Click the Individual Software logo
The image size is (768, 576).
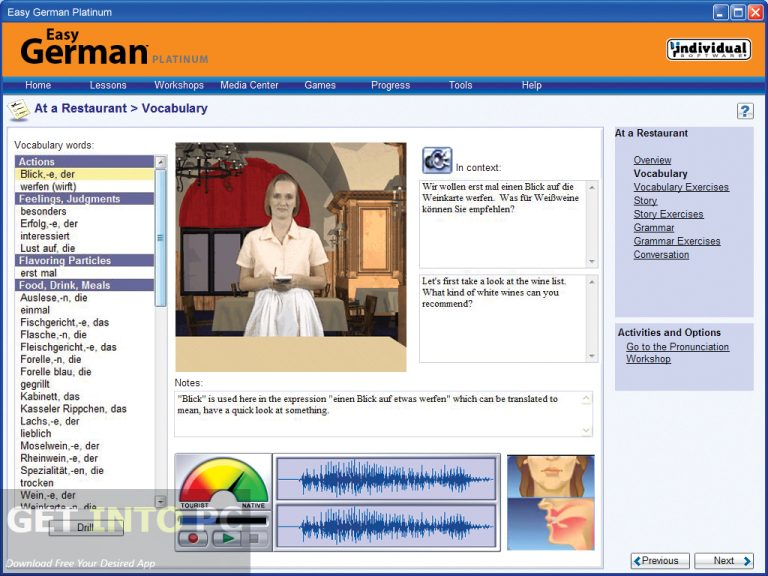(x=708, y=49)
